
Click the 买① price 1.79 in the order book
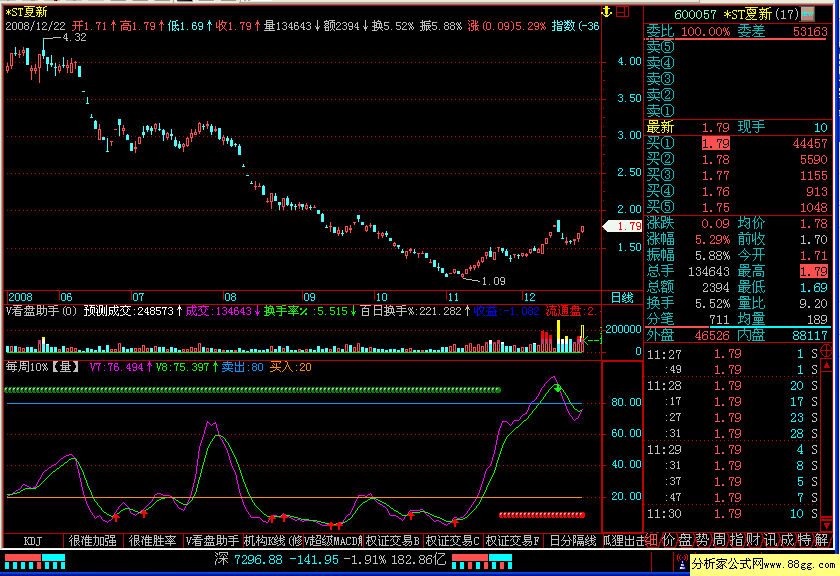coord(716,144)
